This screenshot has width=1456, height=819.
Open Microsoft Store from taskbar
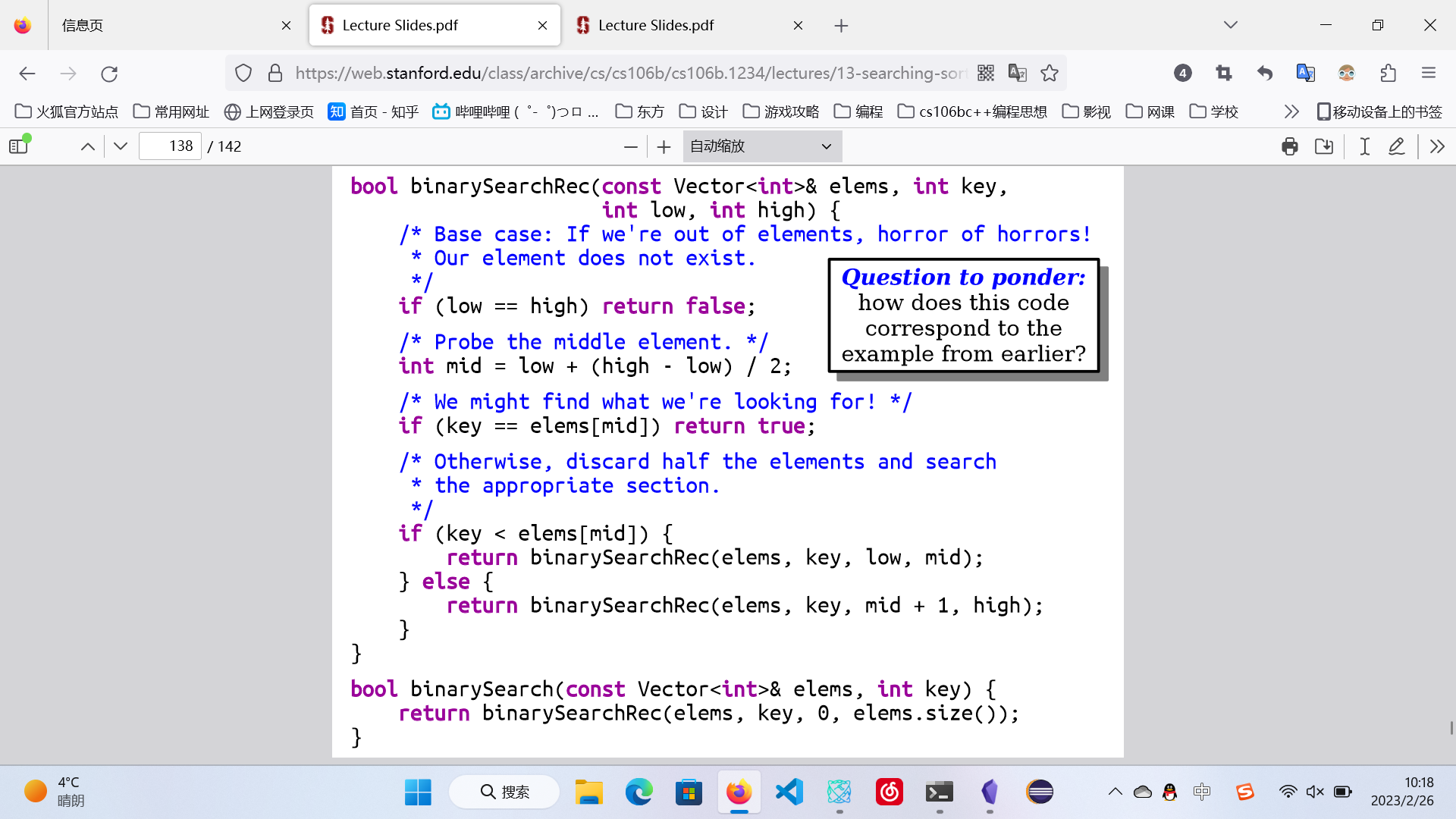click(x=689, y=792)
